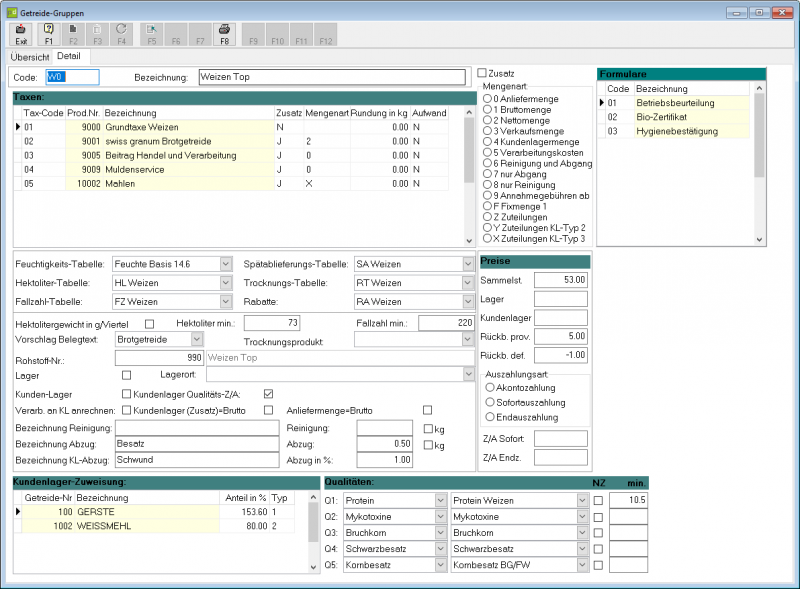This screenshot has width=800, height=589.
Task: Open the Feuchtigkeits-Tabelle dropdown
Action: (x=226, y=264)
